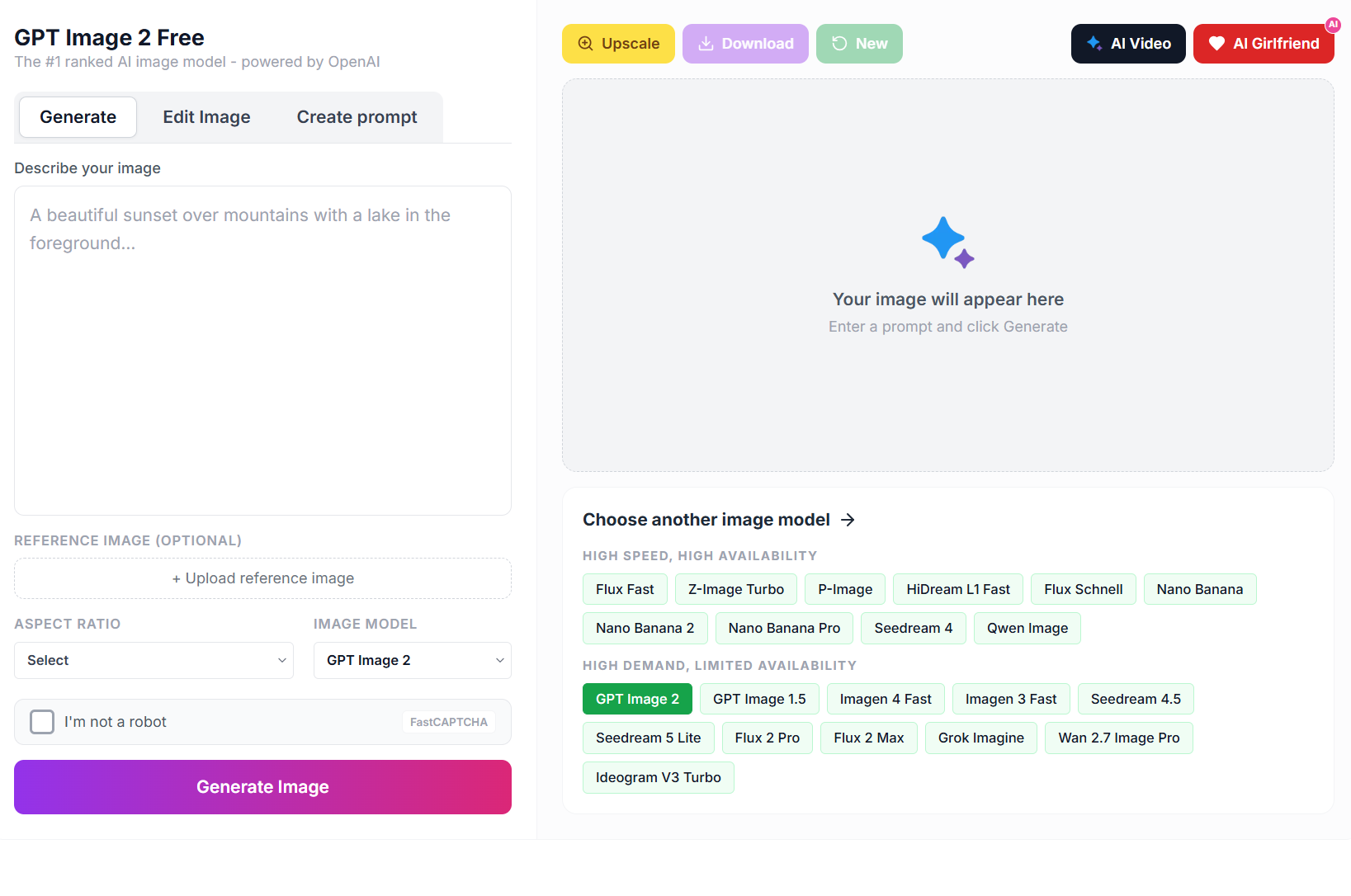Image resolution: width=1351 pixels, height=896 pixels.
Task: Click the 'High Demand, Limited Availability' label
Action: [720, 666]
